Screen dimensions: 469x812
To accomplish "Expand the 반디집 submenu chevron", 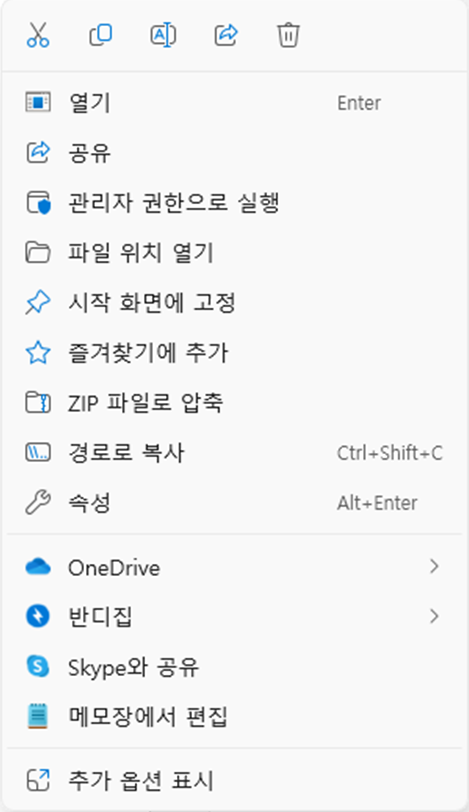I will tap(434, 616).
